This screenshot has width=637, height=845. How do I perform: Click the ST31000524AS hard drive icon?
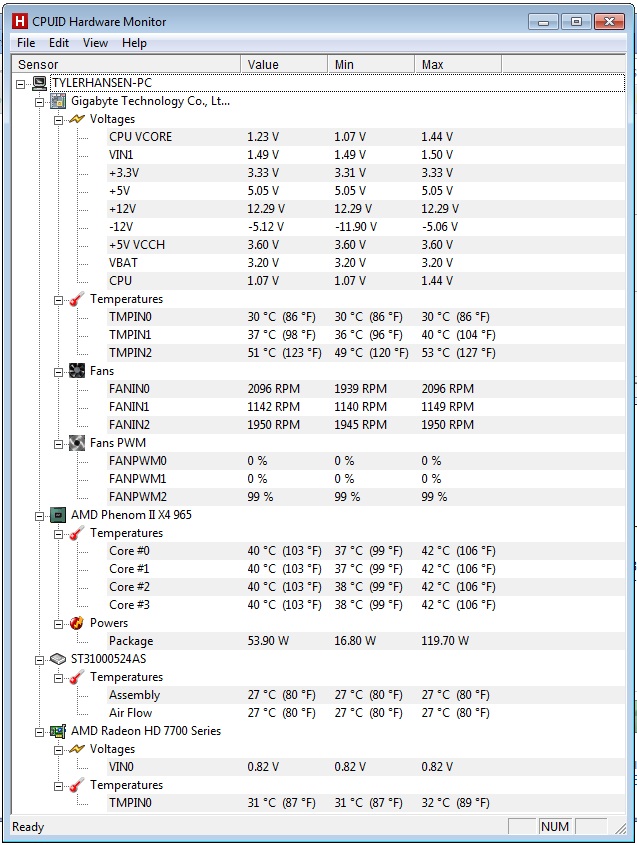tap(58, 659)
